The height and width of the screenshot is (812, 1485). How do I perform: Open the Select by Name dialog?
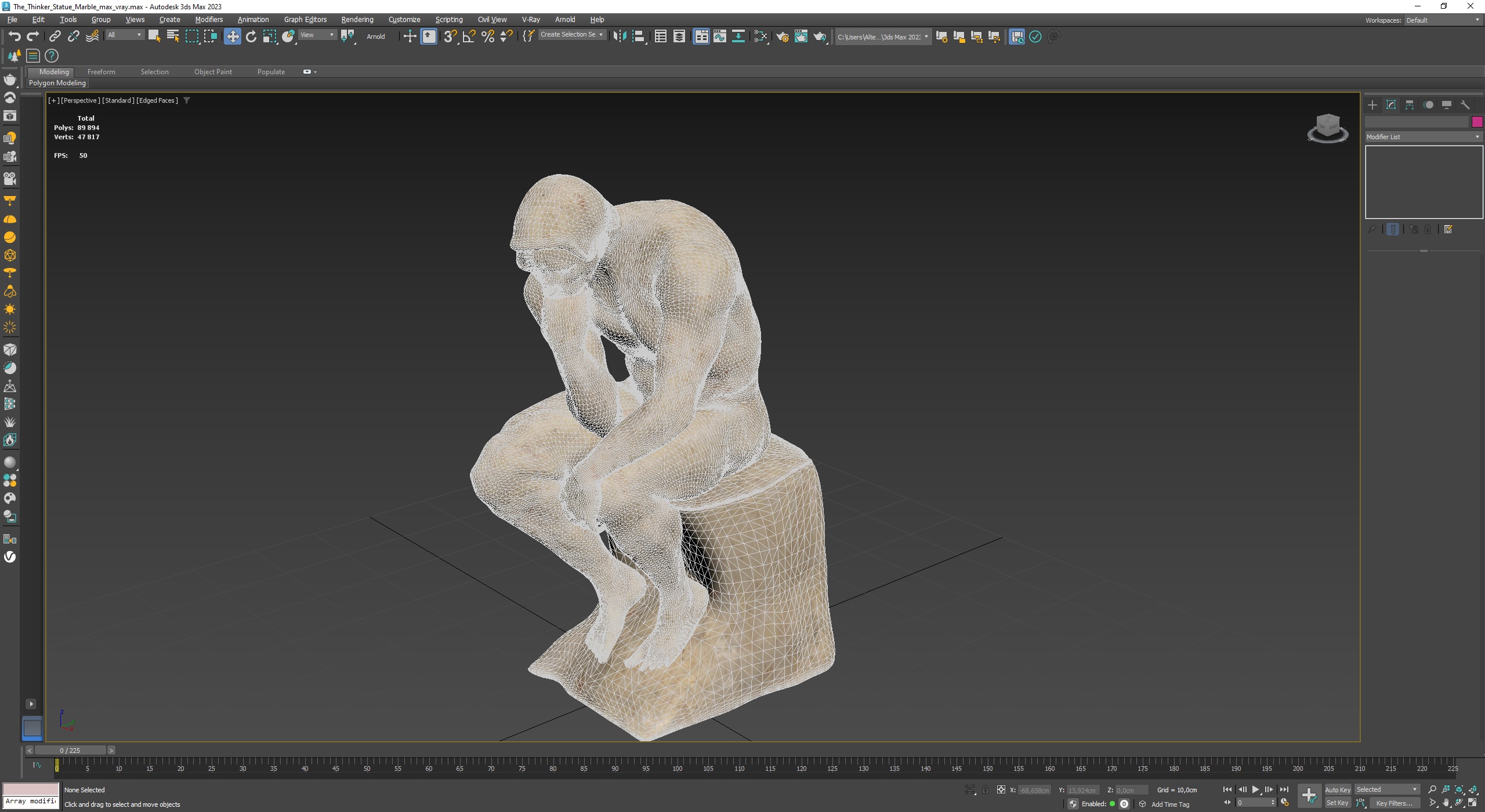[173, 37]
